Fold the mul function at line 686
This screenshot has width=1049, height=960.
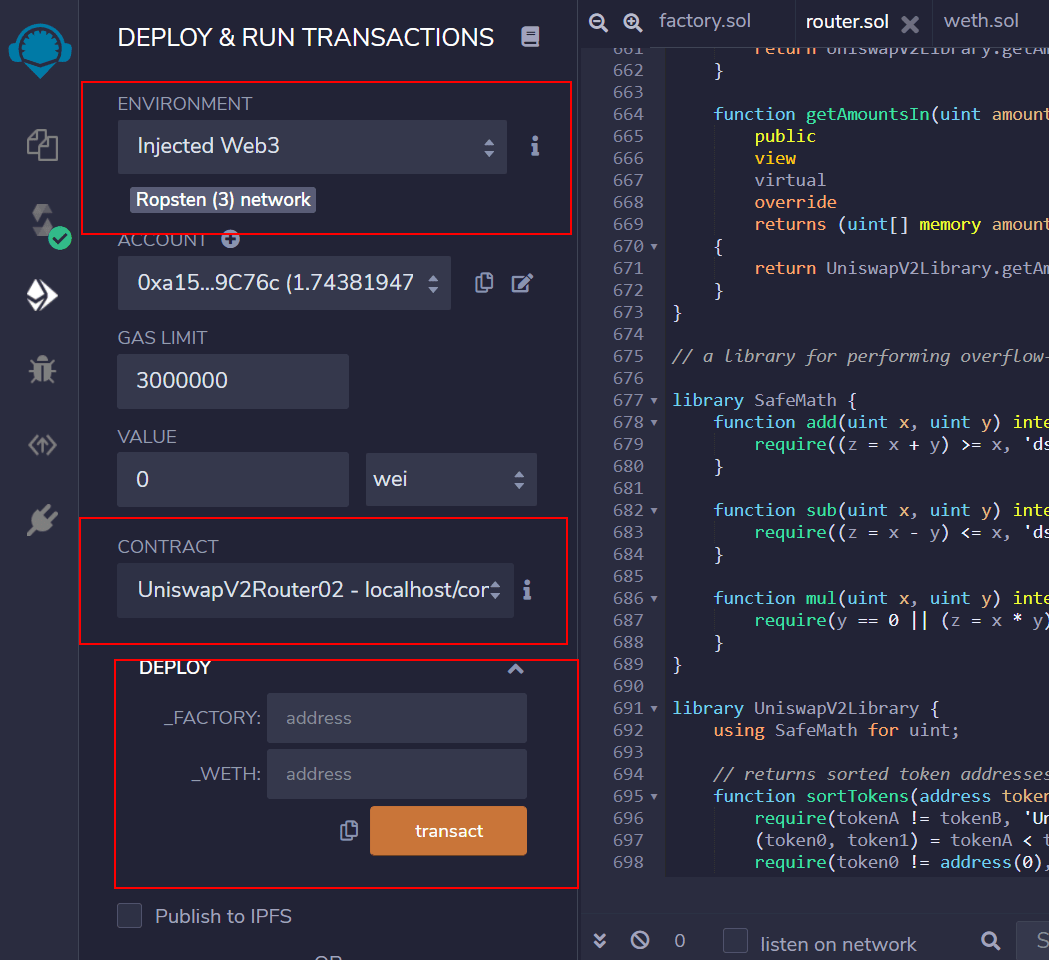[x=654, y=599]
